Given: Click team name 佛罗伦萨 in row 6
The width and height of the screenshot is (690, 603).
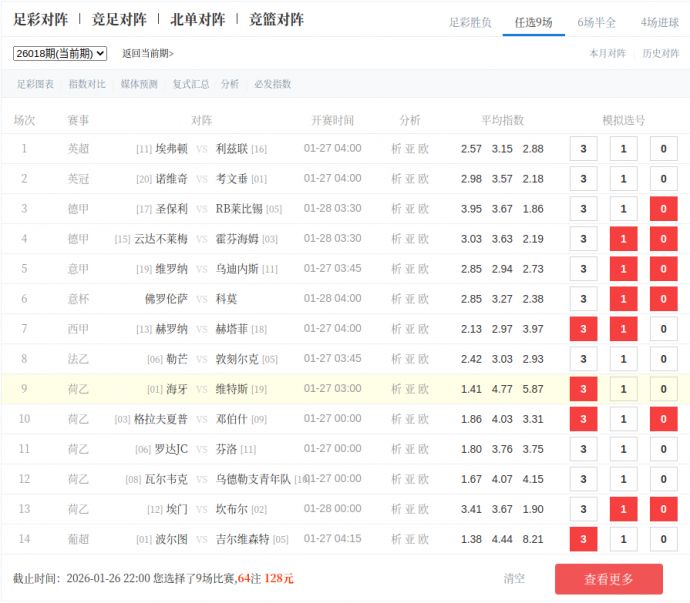Looking at the screenshot, I should [166, 299].
